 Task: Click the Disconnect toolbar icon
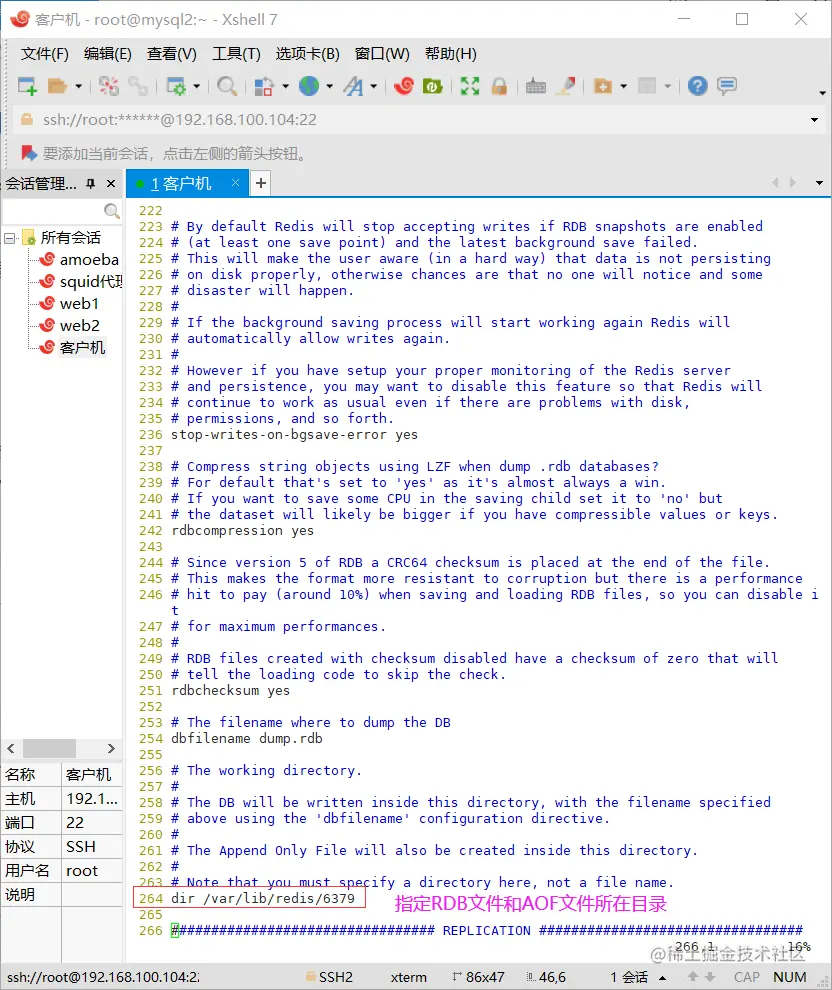[x=109, y=86]
